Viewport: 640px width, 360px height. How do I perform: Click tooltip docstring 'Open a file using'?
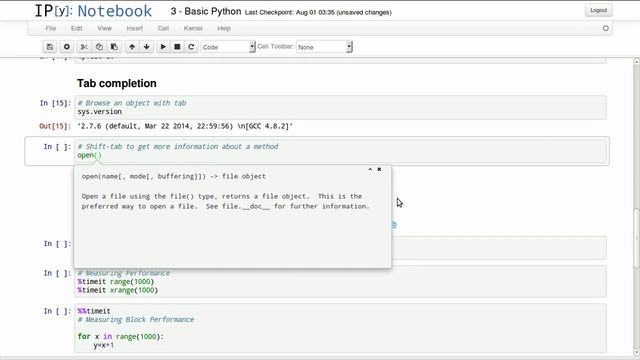(226, 201)
